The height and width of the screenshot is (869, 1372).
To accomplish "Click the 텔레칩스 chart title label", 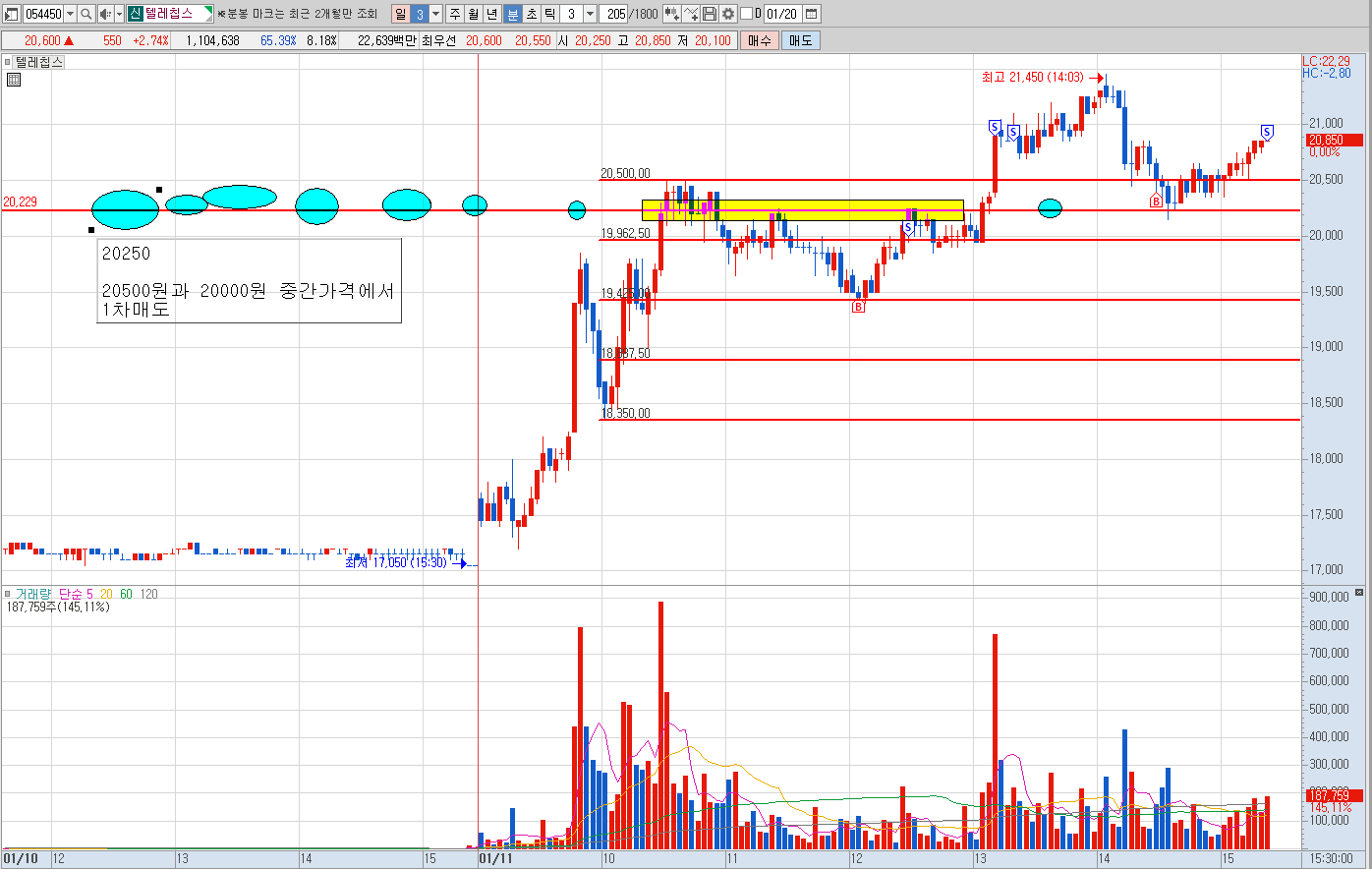I will coord(39,62).
